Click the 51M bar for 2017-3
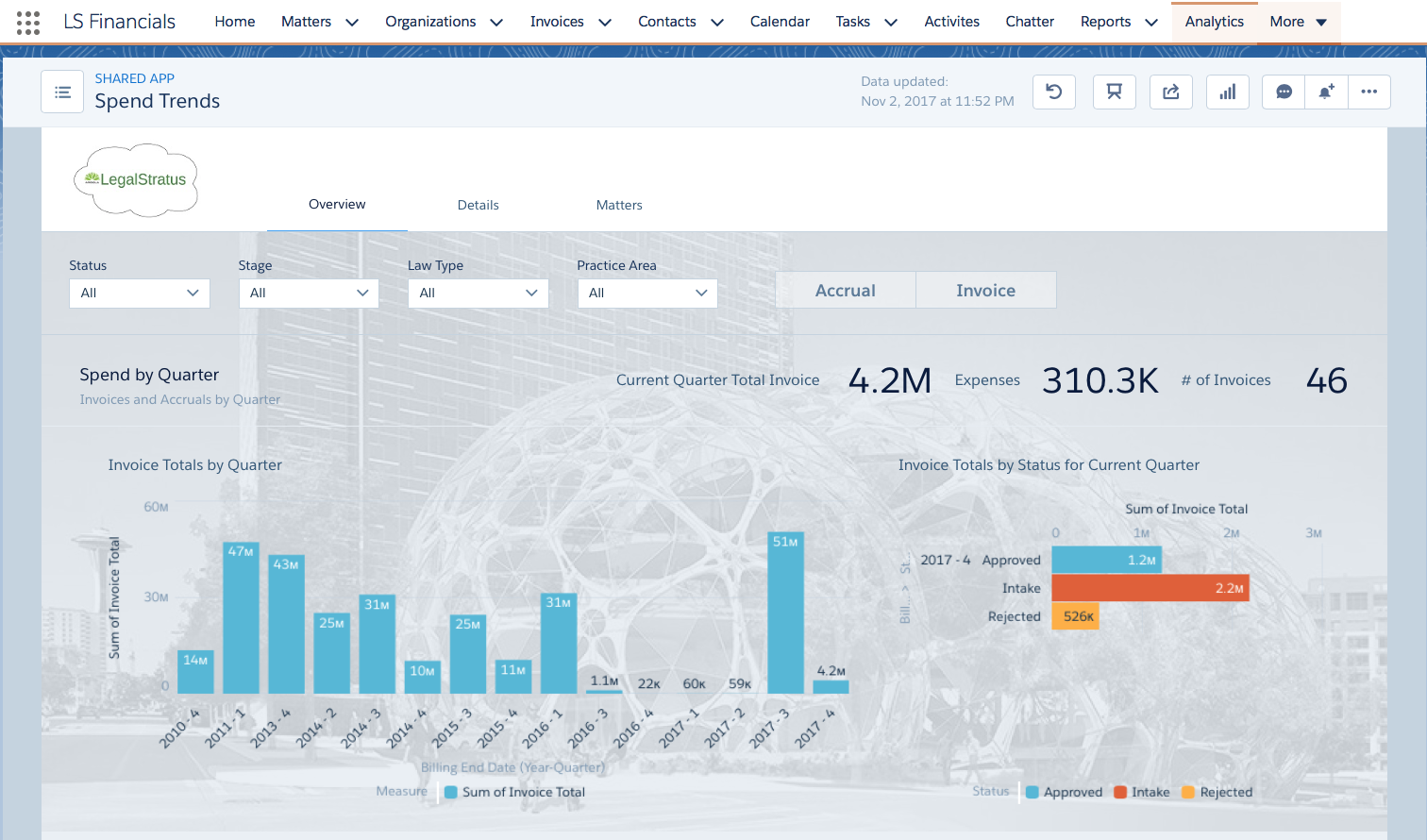The height and width of the screenshot is (840, 1427). click(x=785, y=613)
